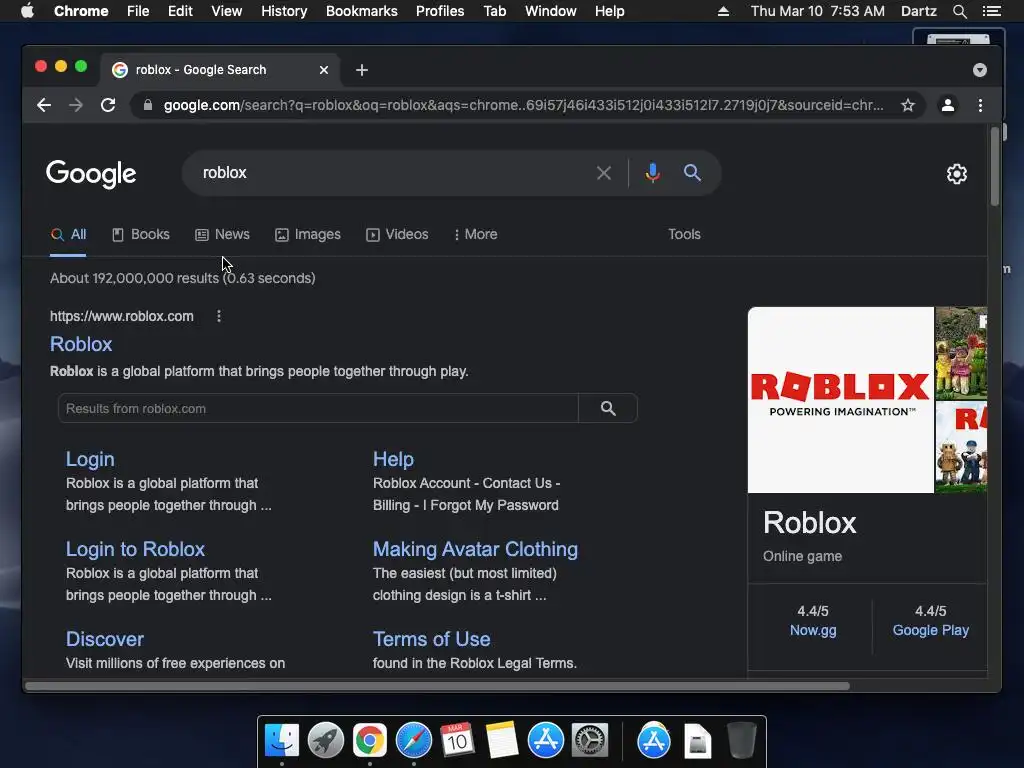Go to the Google logo homepage
Viewport: 1024px width, 768px height.
[91, 174]
